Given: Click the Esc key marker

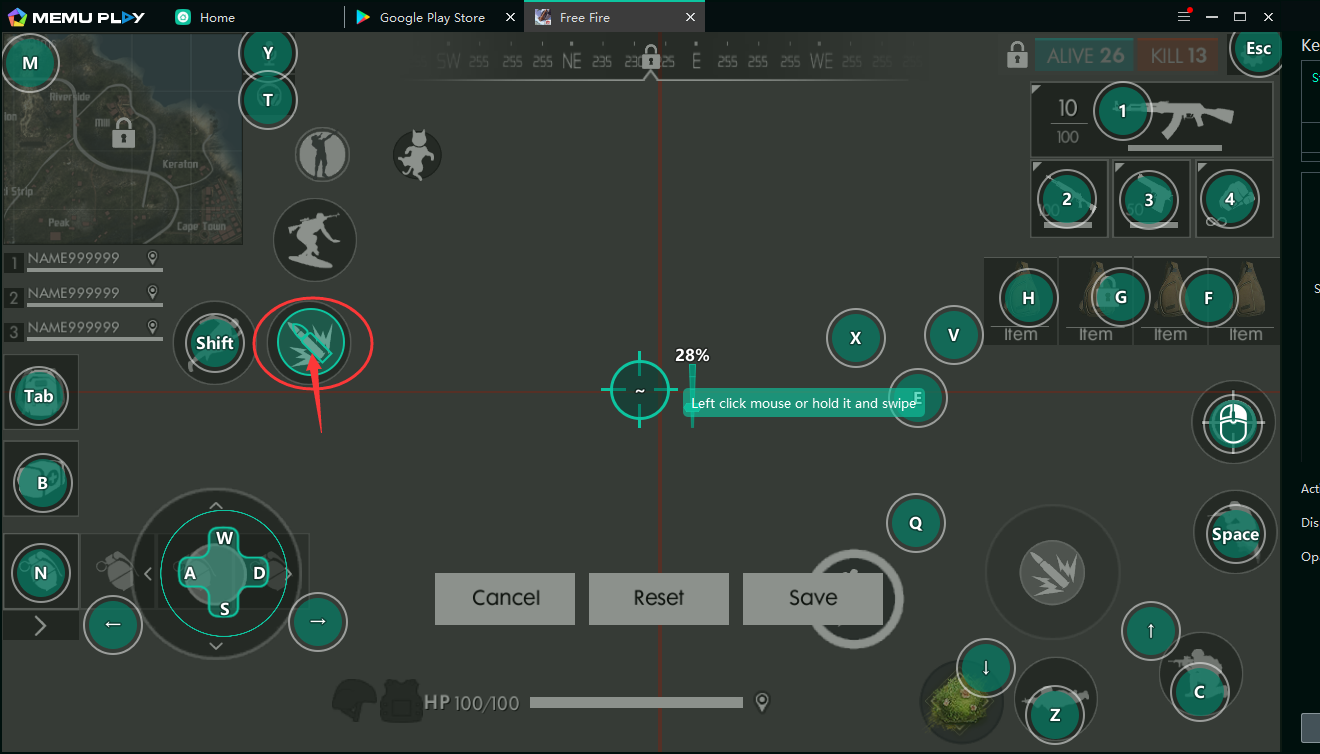Looking at the screenshot, I should click(x=1257, y=48).
